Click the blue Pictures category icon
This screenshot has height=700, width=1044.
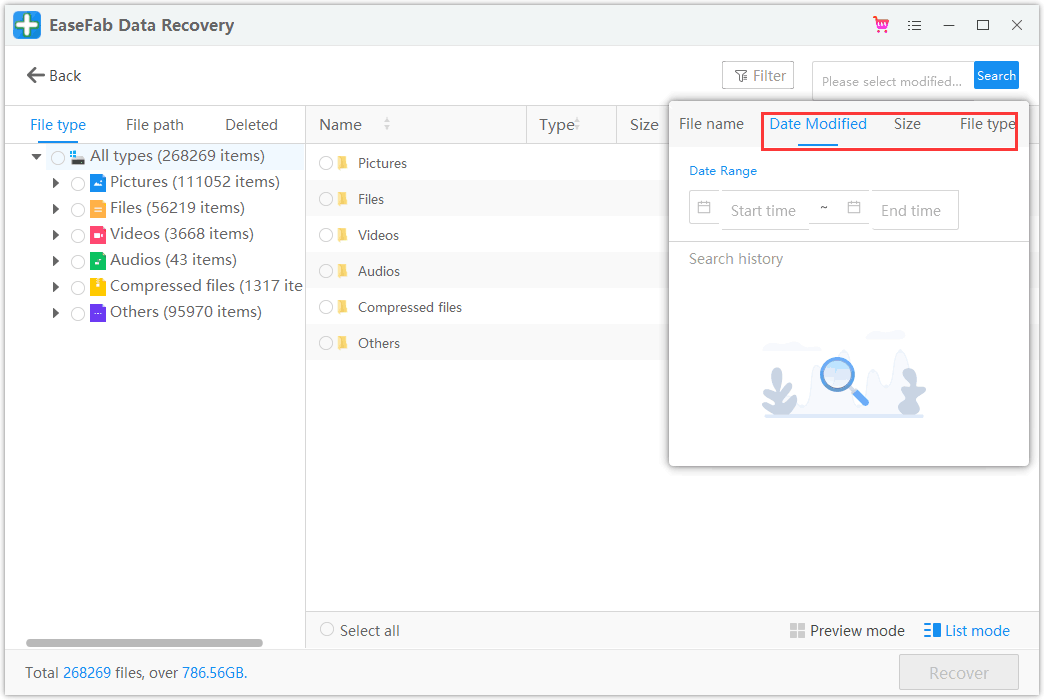98,182
